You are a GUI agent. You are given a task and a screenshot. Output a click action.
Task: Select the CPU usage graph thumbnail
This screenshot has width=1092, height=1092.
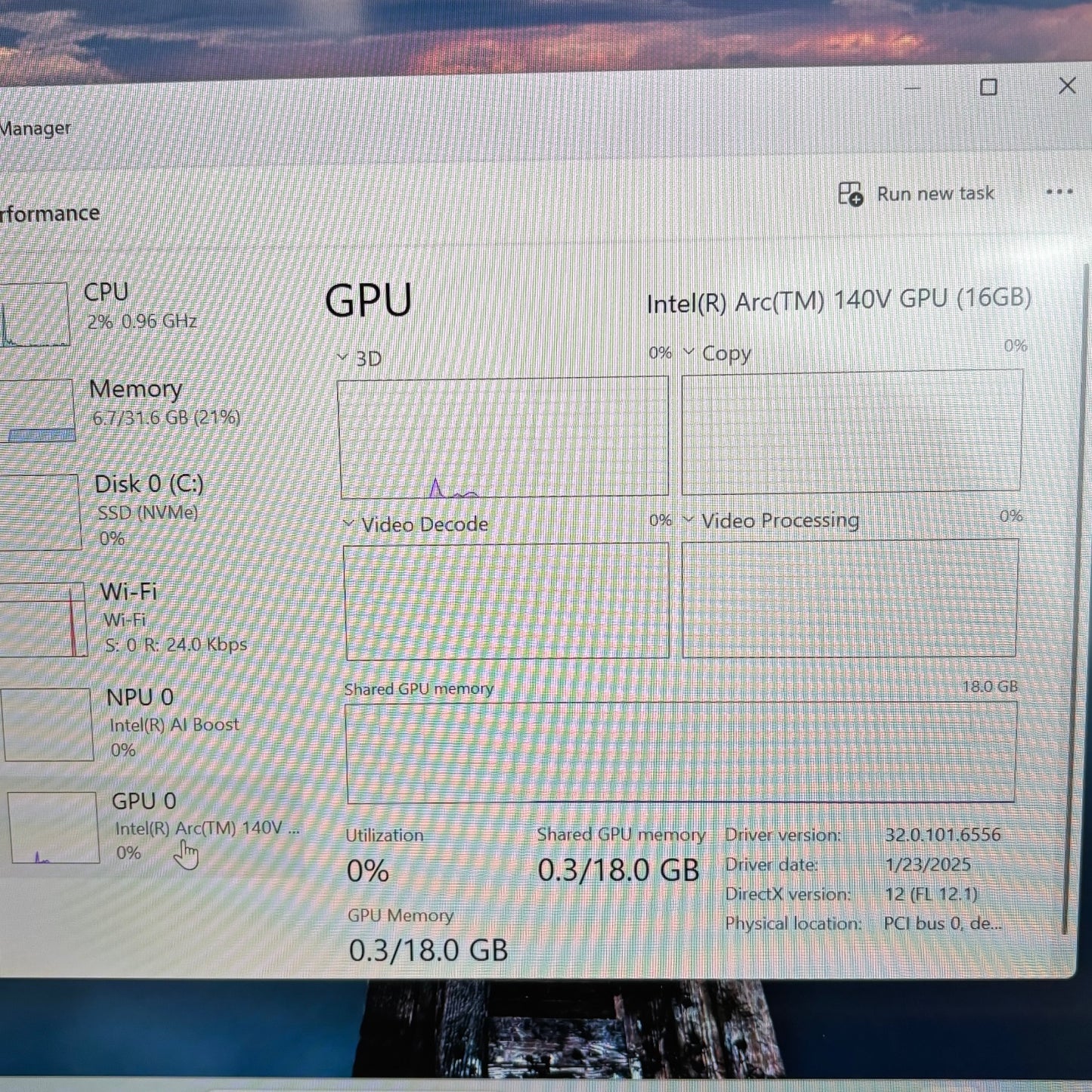[x=34, y=314]
